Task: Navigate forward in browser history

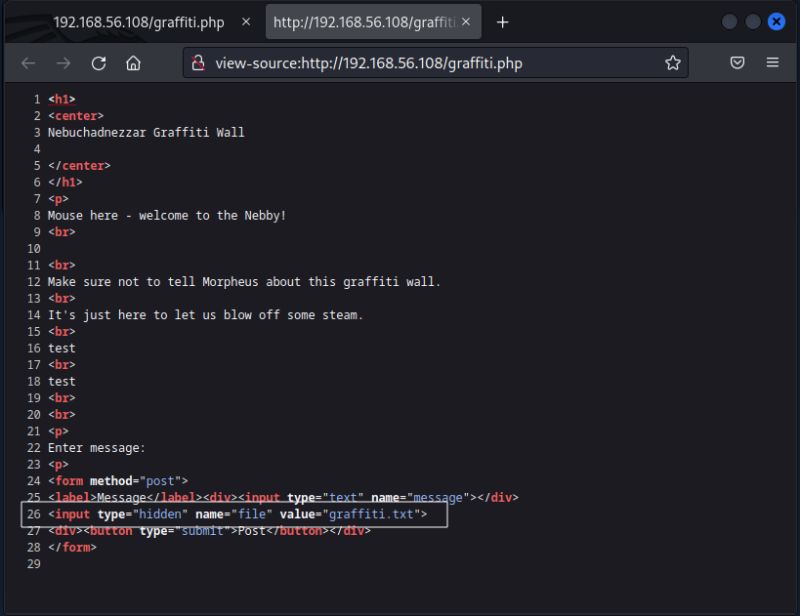Action: point(63,62)
